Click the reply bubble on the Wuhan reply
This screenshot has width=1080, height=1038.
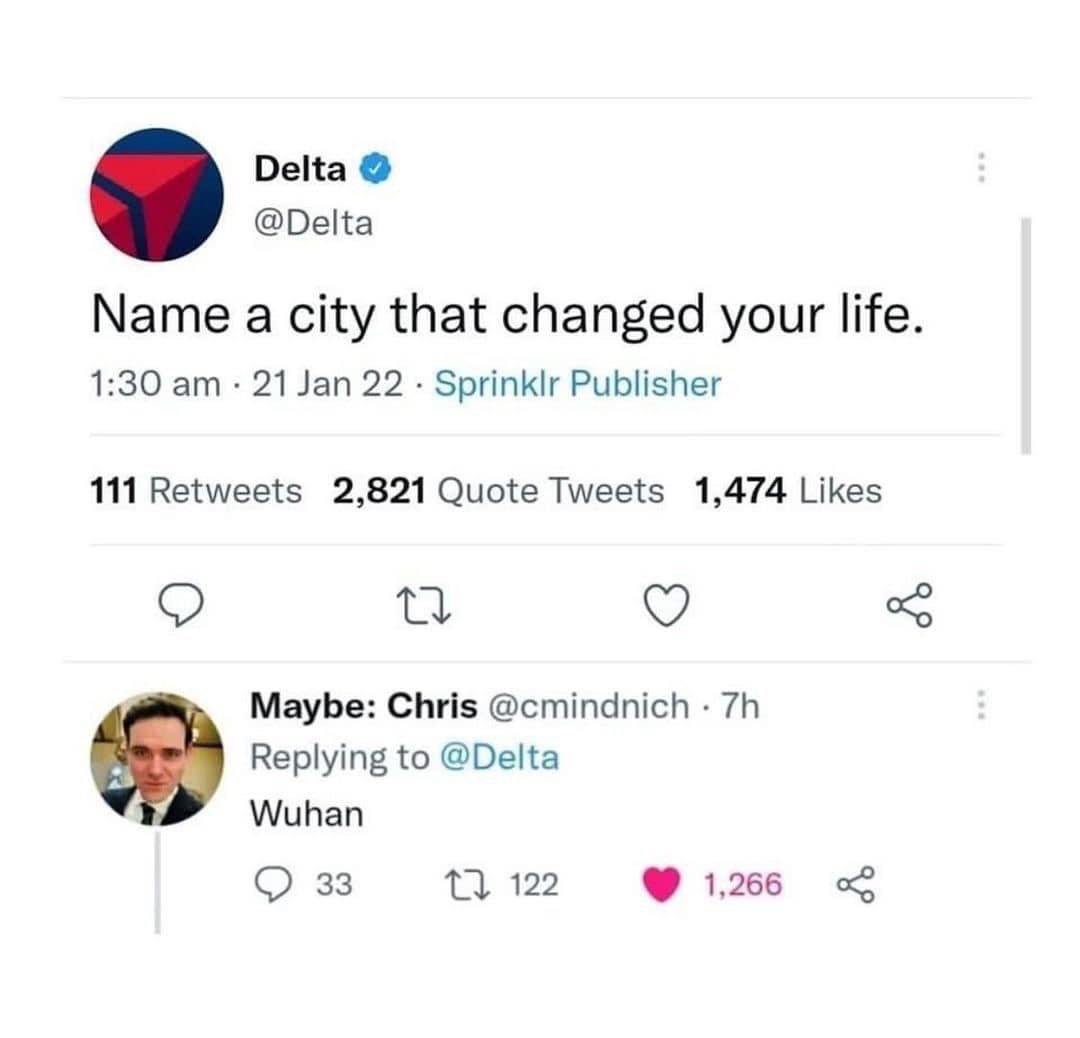click(x=273, y=884)
